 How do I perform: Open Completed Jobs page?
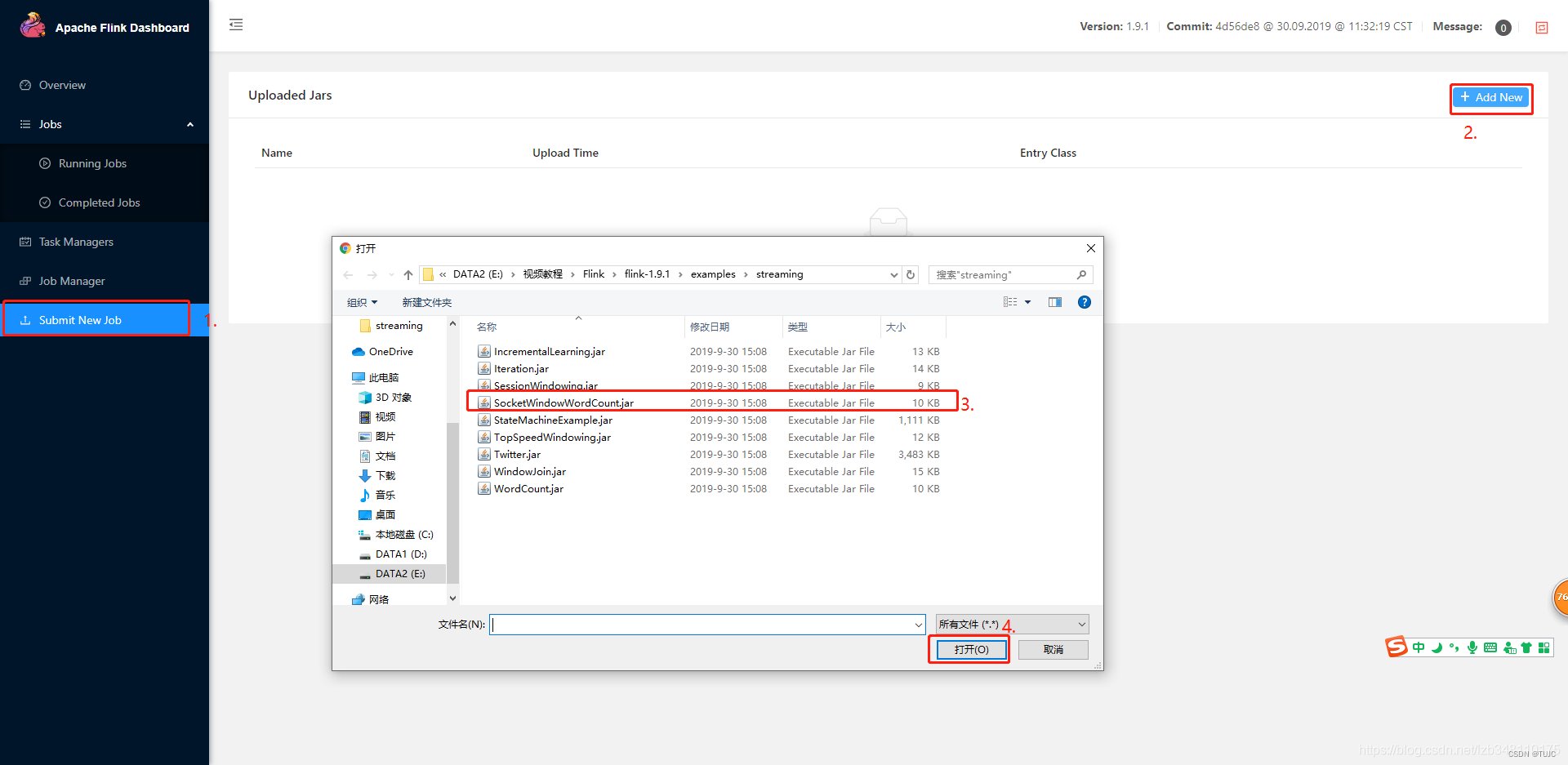click(99, 202)
